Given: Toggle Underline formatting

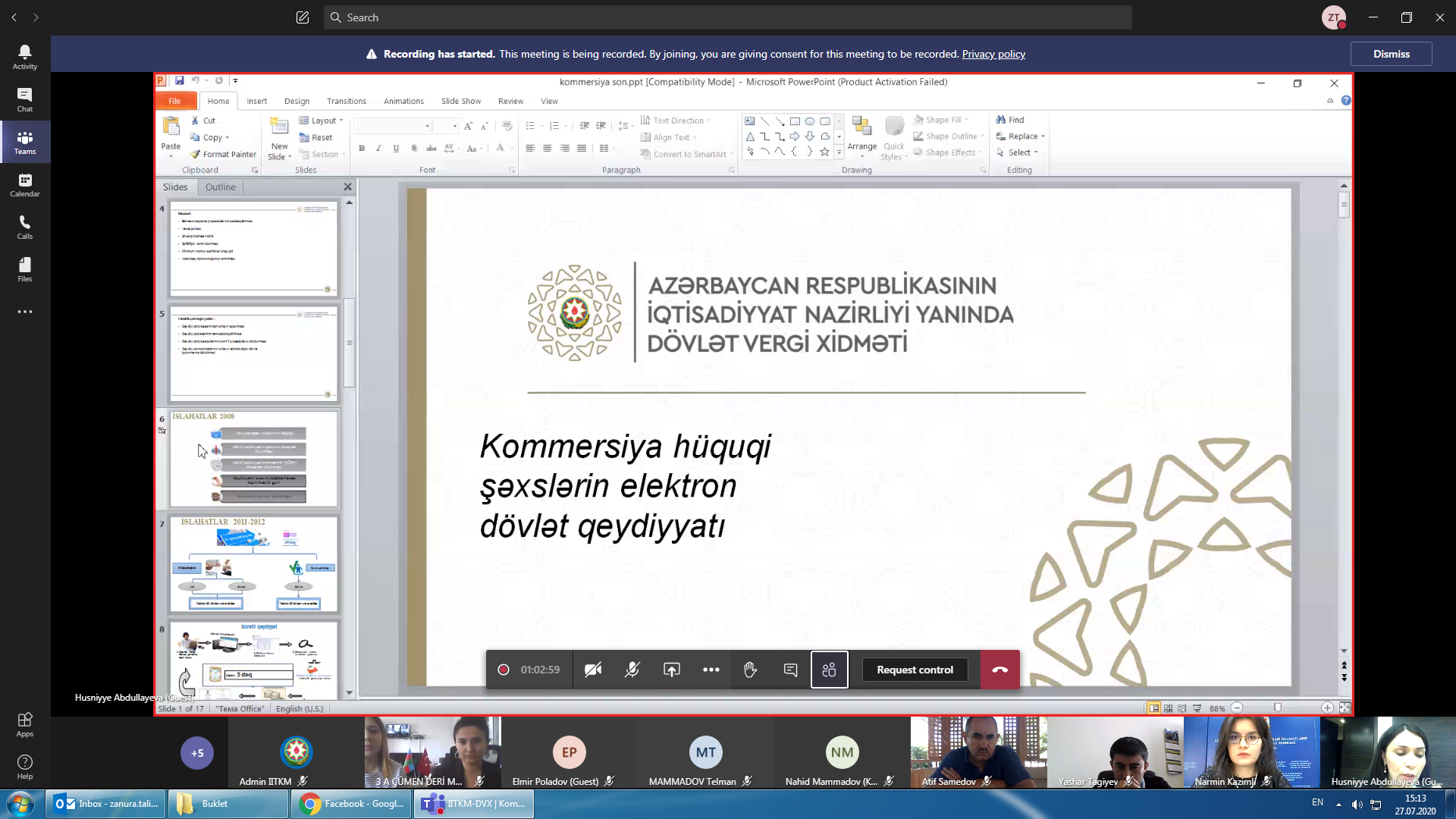Looking at the screenshot, I should pos(396,149).
